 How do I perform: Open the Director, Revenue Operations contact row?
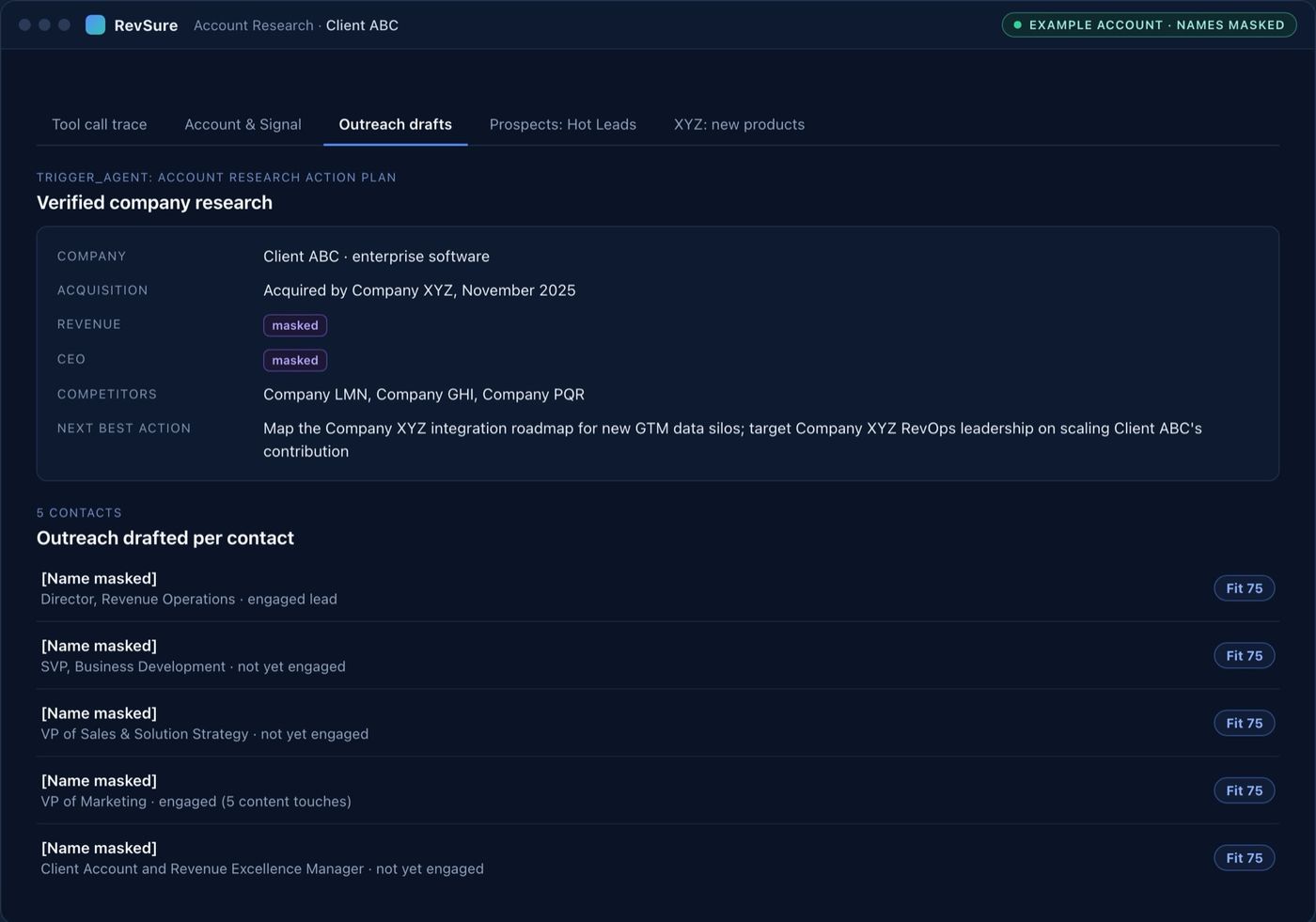pyautogui.click(x=658, y=588)
